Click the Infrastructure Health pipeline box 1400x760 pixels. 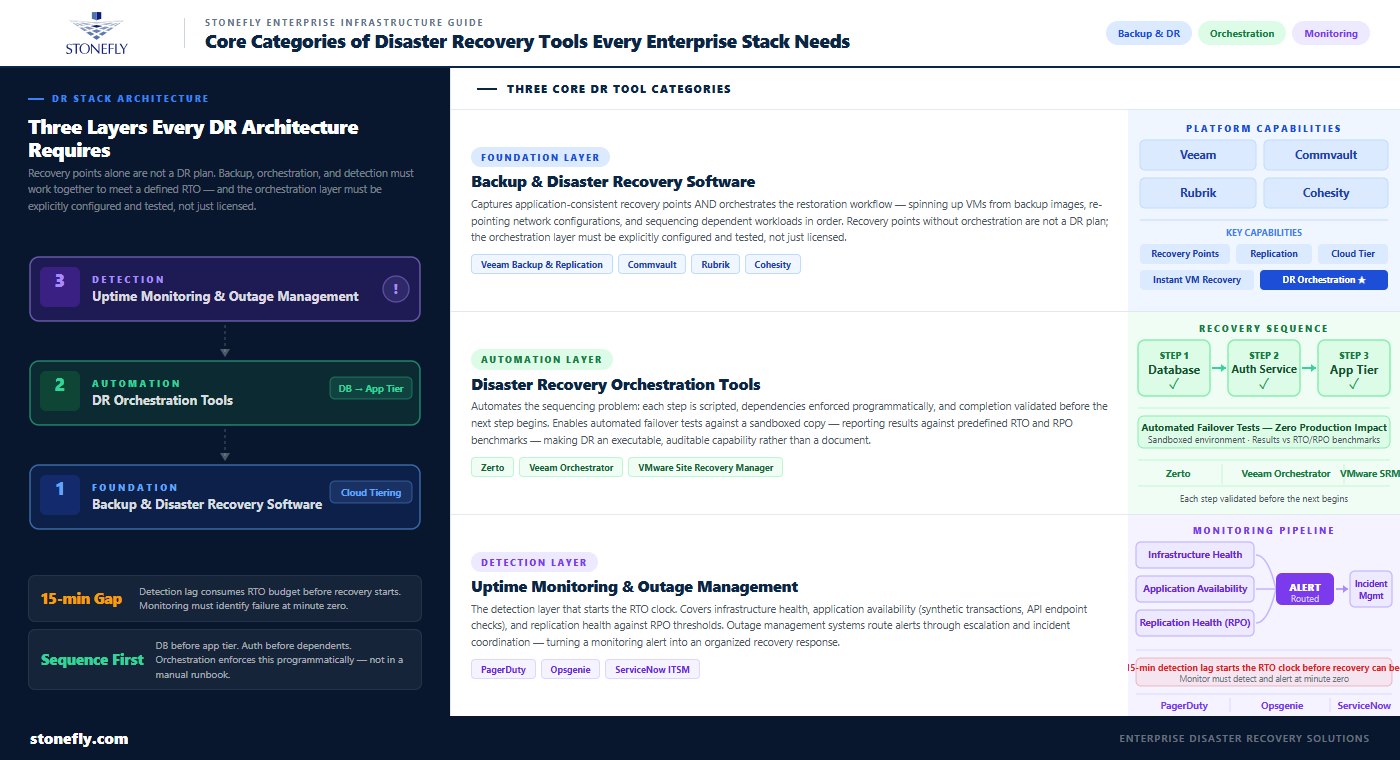click(x=1195, y=555)
